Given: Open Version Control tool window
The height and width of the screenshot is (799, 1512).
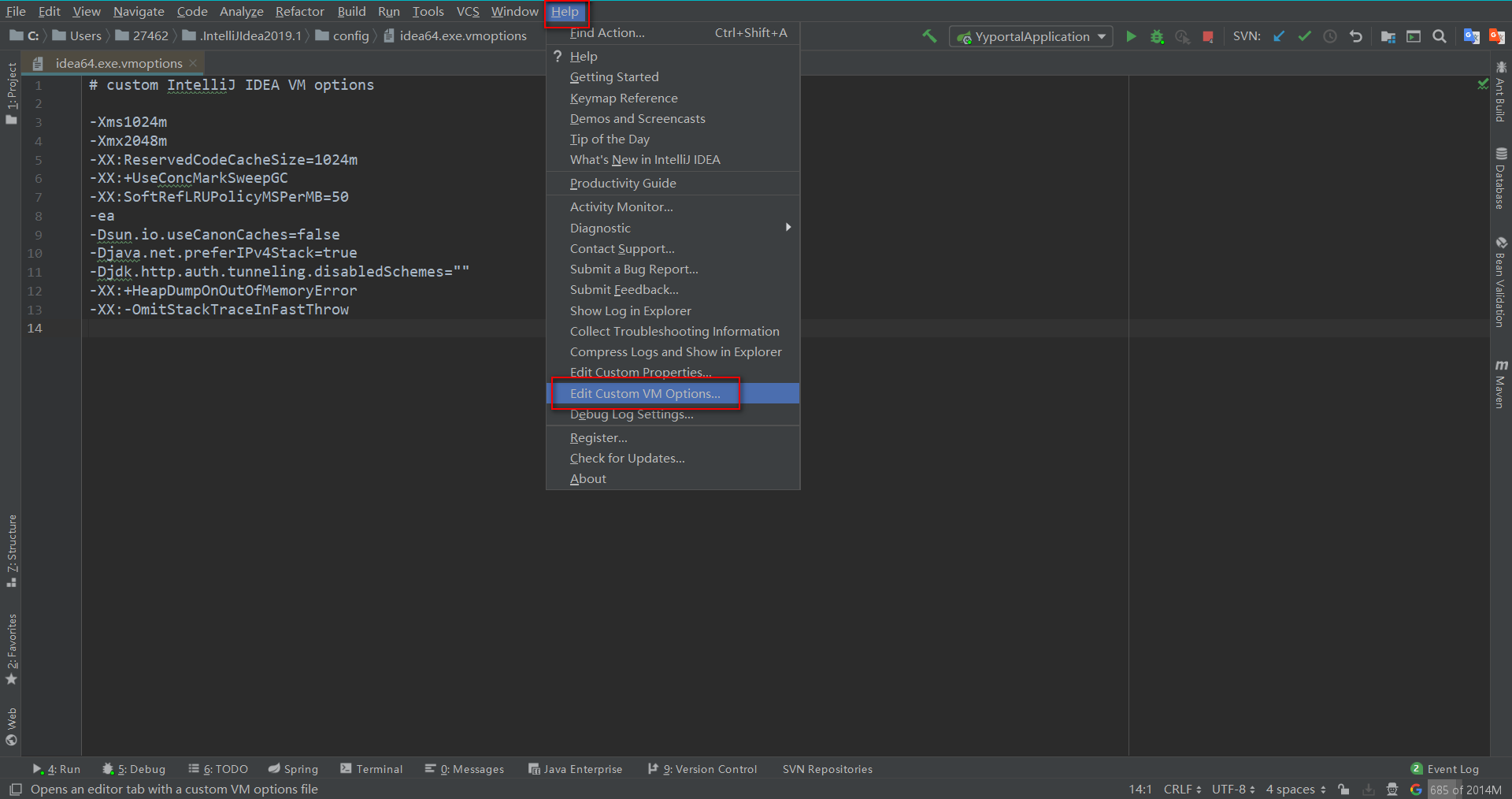Looking at the screenshot, I should 702,769.
